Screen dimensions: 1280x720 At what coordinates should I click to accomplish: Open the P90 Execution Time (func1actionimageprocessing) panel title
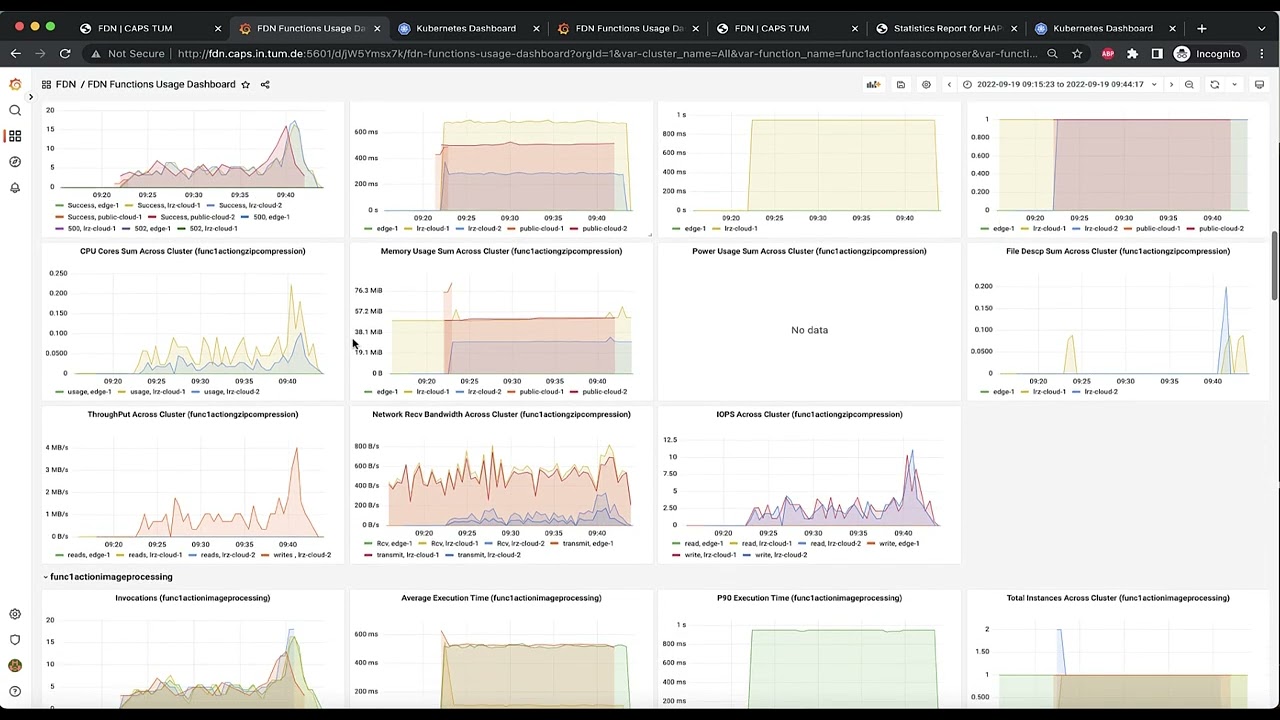coord(809,598)
